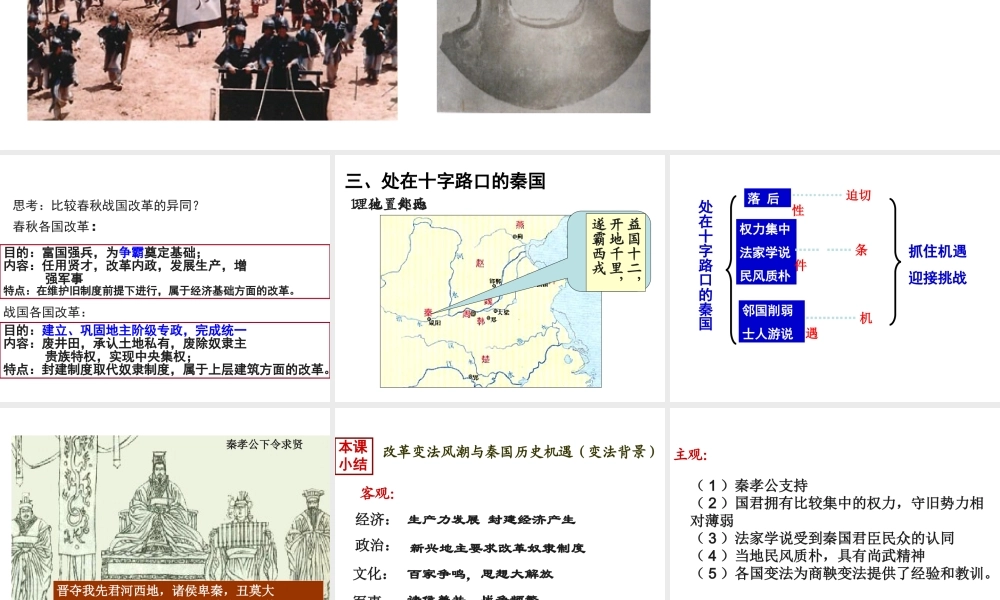Click the 法家学说 blue box
The height and width of the screenshot is (600, 1000).
766,252
